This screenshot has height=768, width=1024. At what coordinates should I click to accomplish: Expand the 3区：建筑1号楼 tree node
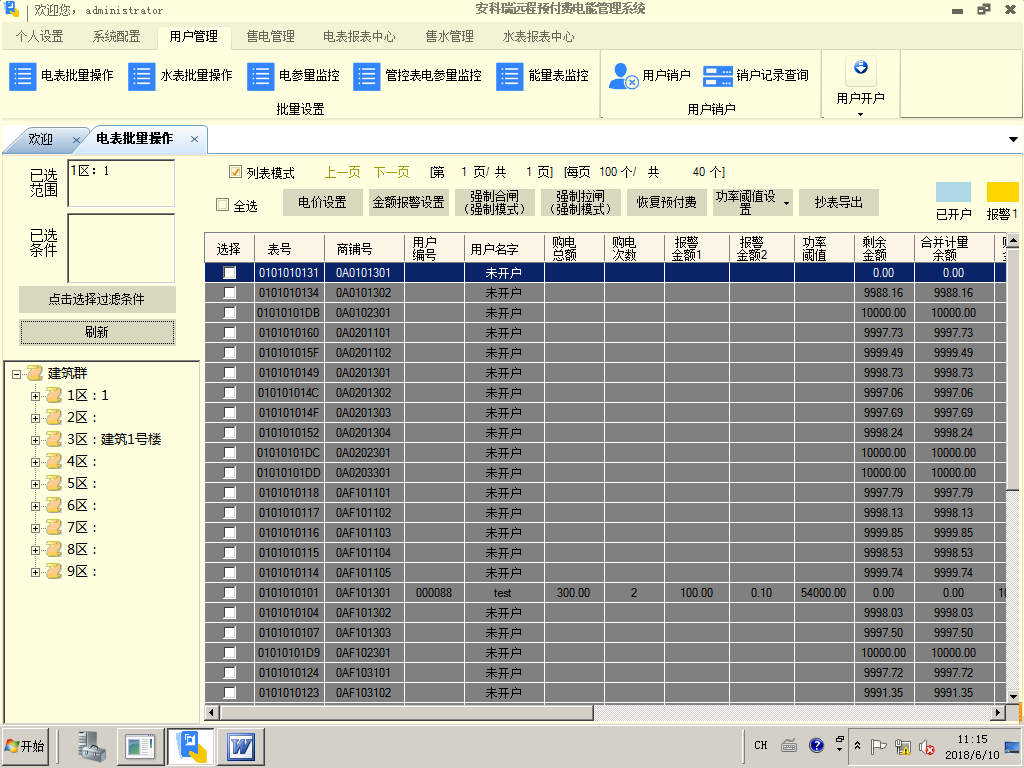pos(36,439)
